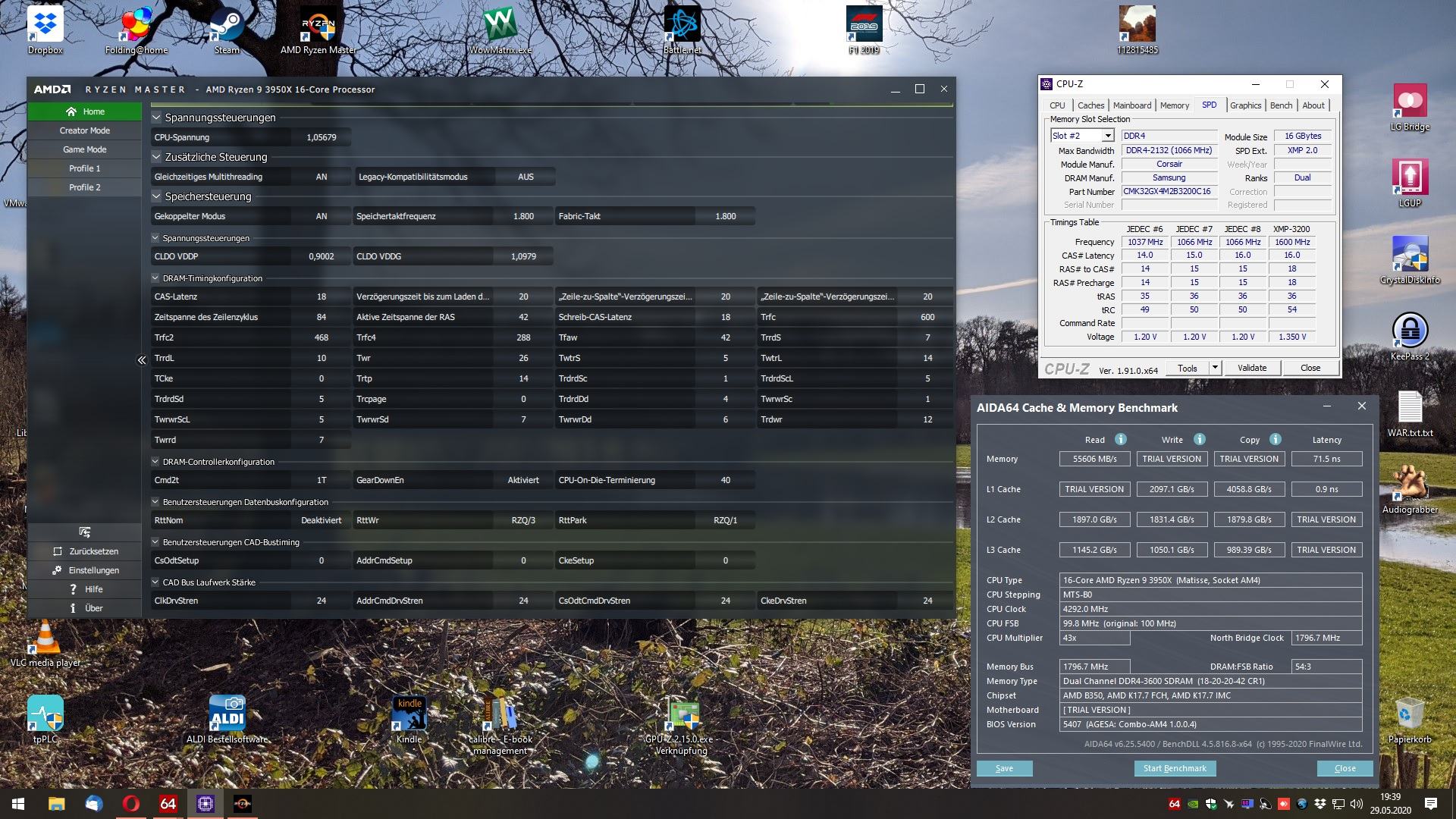1456x819 pixels.
Task: Open 112815485 desktop image file
Action: 1137,30
